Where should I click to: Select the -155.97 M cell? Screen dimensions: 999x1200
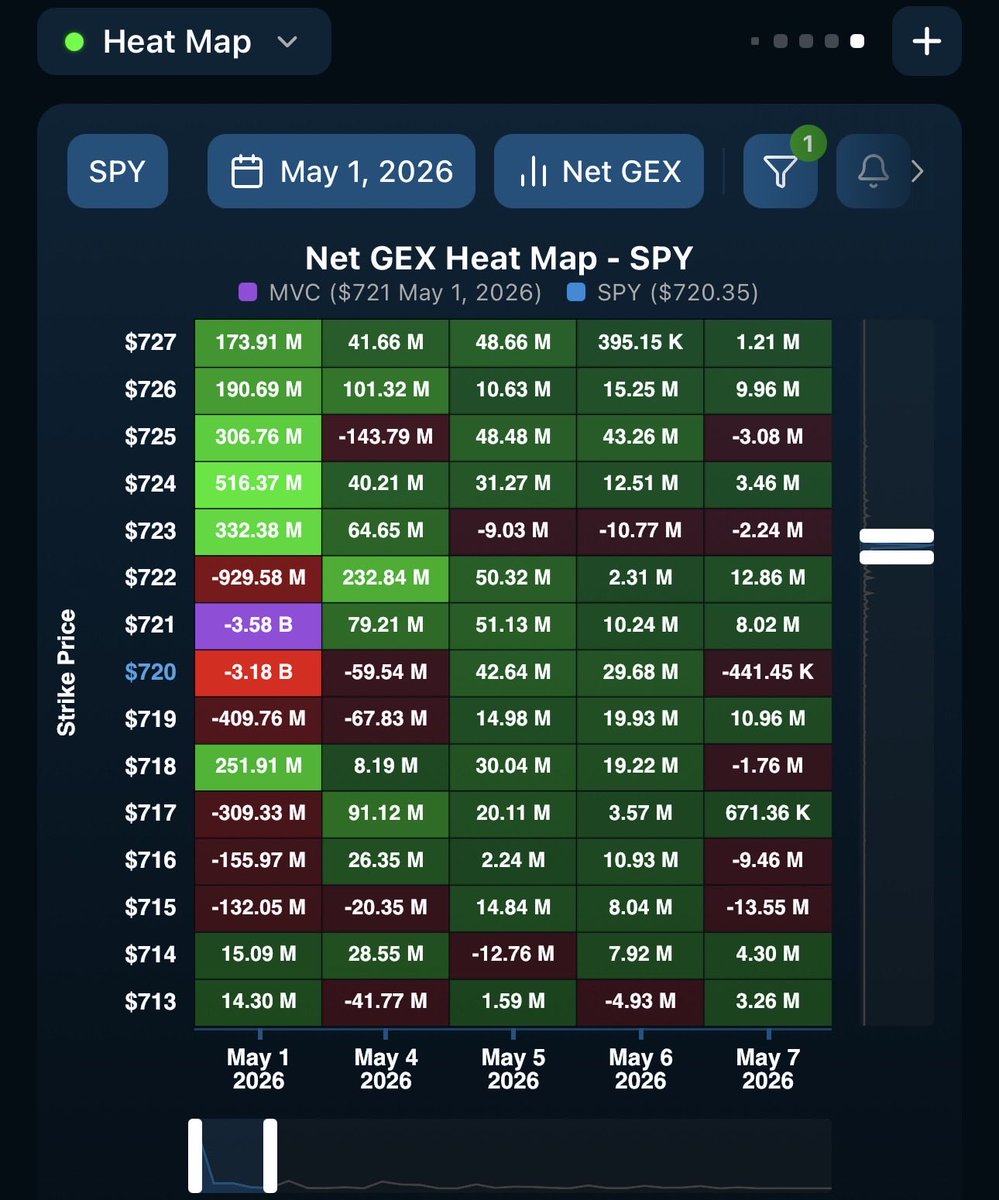(258, 860)
